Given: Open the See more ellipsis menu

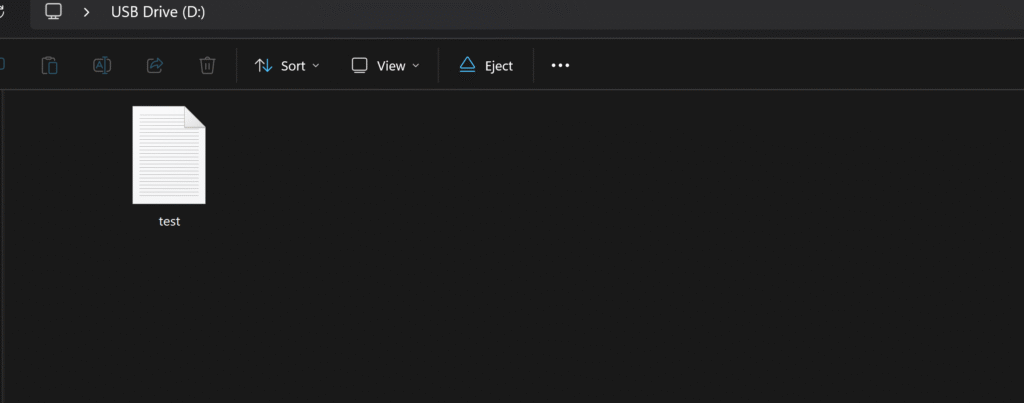Looking at the screenshot, I should coord(560,65).
